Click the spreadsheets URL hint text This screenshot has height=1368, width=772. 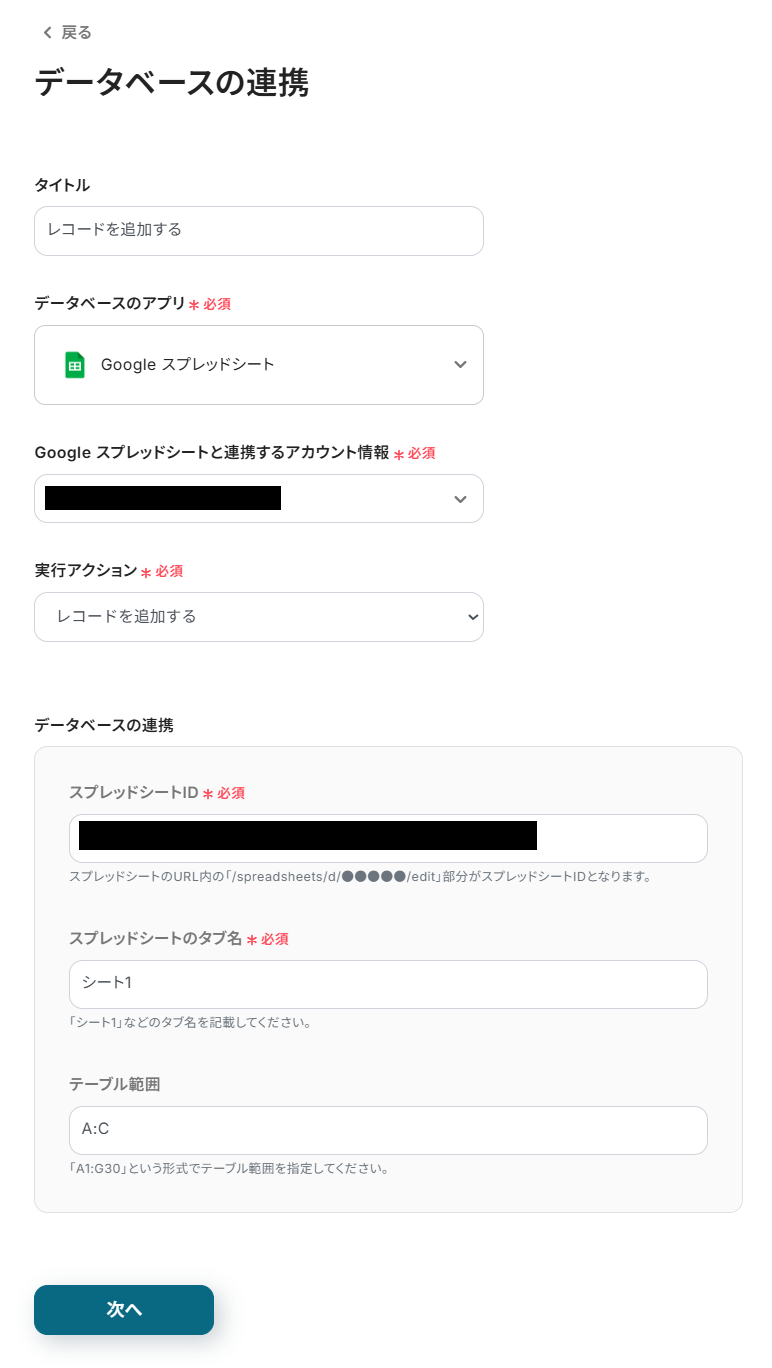coord(360,877)
